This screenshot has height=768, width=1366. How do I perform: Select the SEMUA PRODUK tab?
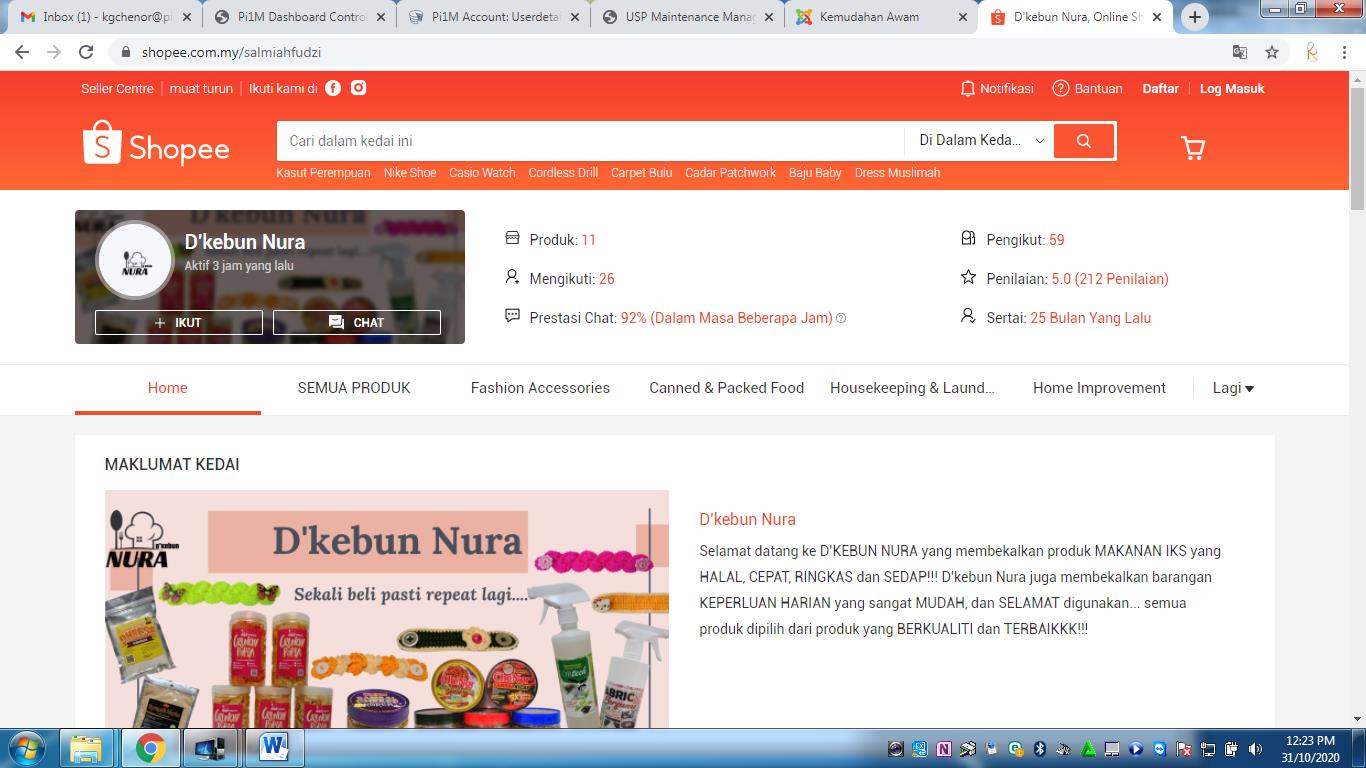(354, 388)
